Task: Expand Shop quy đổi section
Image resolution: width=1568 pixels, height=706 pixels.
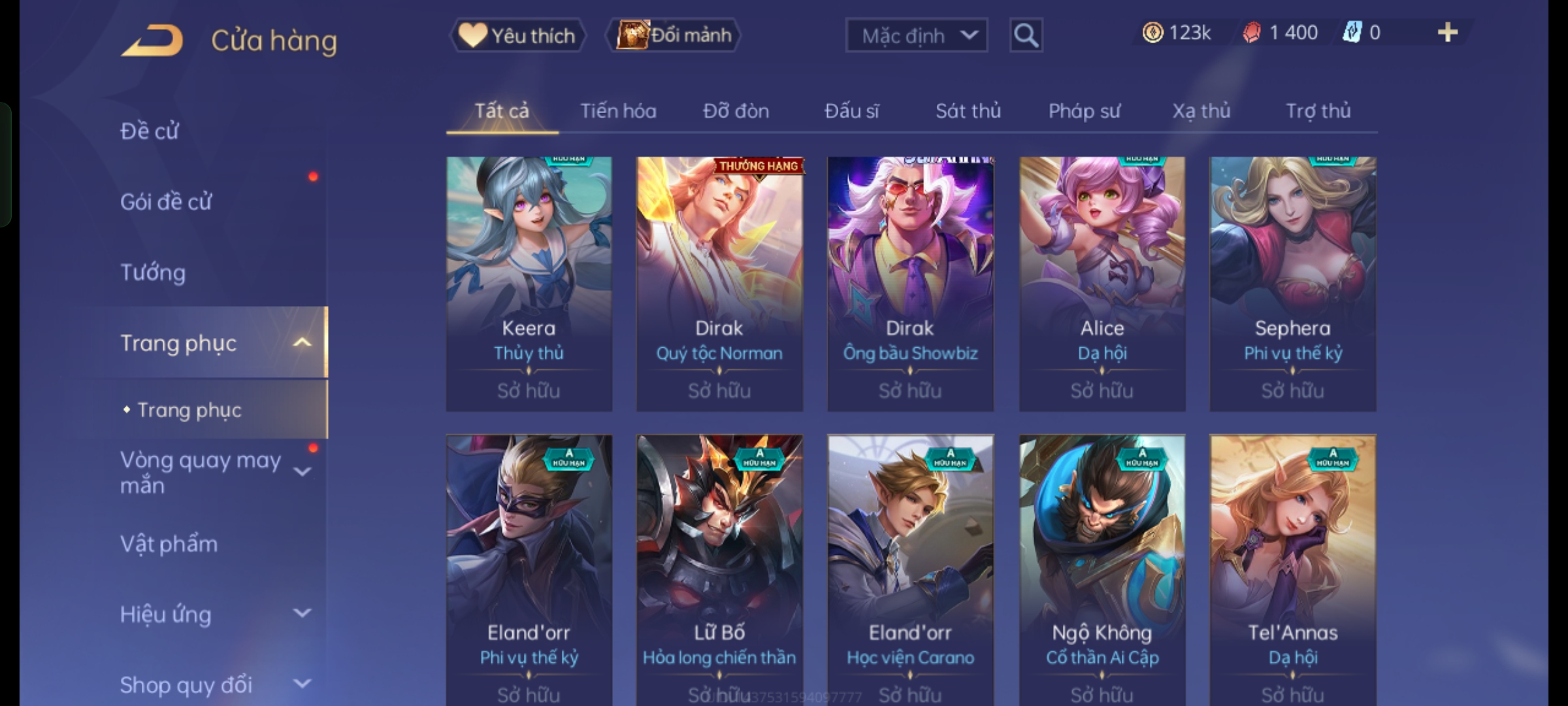Action: click(x=302, y=684)
